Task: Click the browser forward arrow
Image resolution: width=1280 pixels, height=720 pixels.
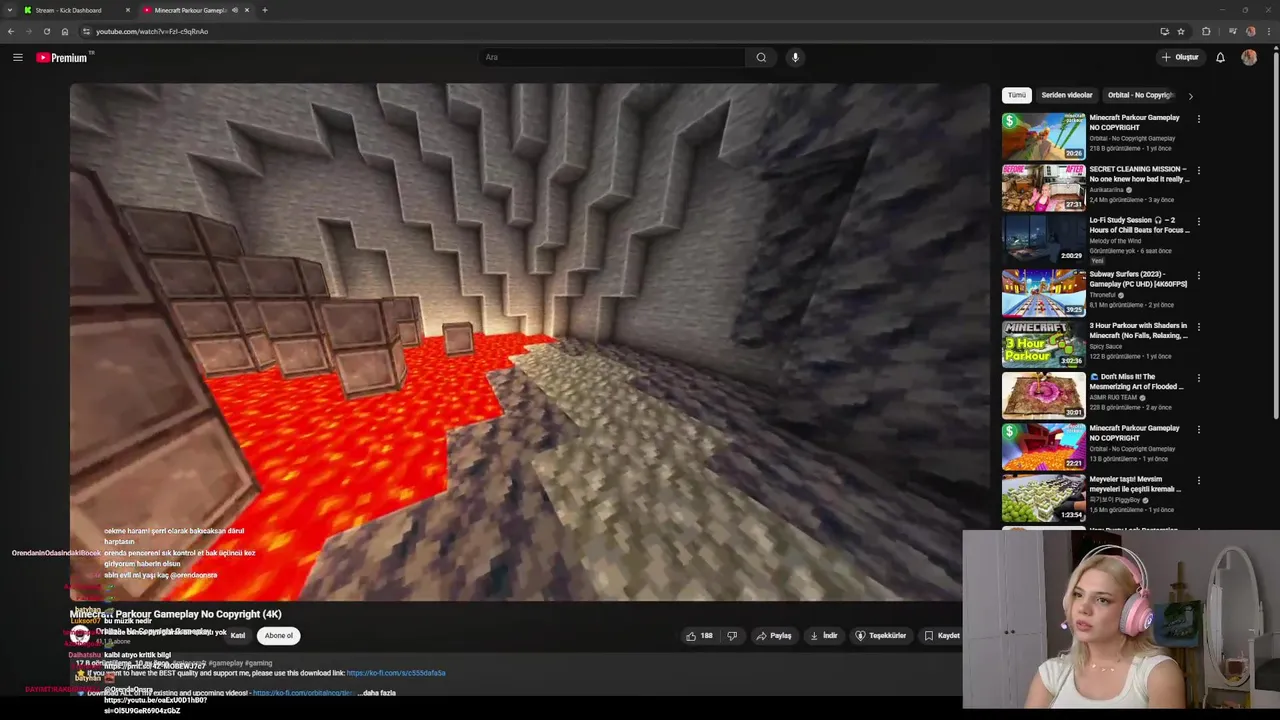Action: point(28,31)
